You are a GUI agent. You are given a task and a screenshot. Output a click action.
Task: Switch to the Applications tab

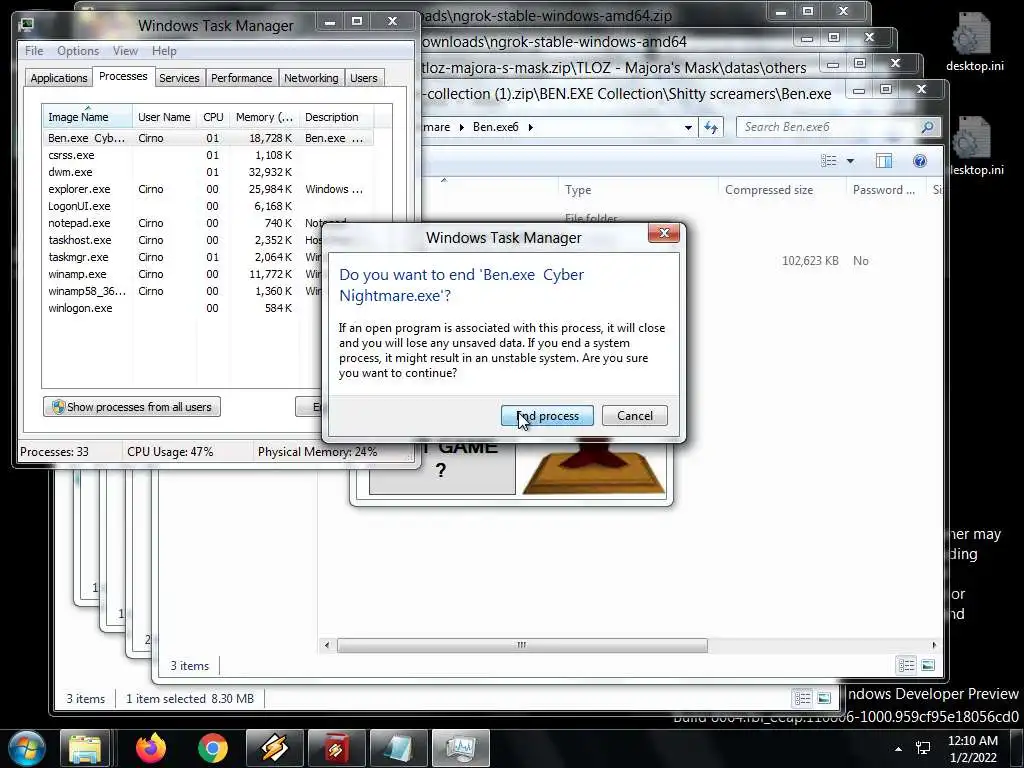[59, 78]
